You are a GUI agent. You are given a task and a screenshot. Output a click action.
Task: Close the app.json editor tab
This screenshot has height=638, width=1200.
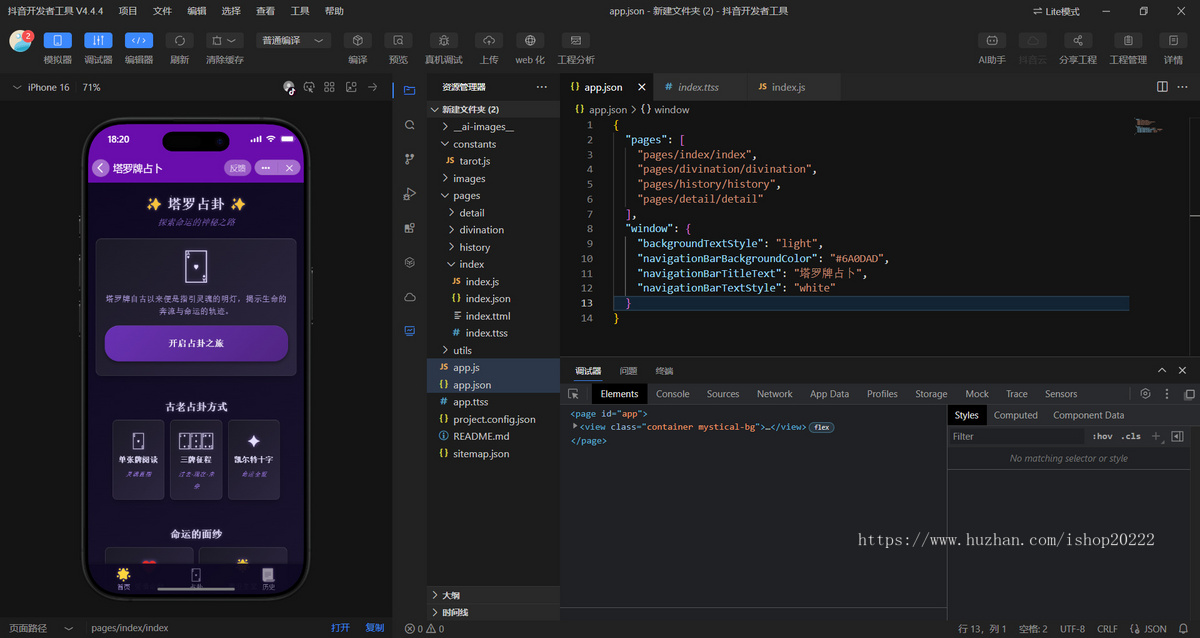(x=642, y=87)
